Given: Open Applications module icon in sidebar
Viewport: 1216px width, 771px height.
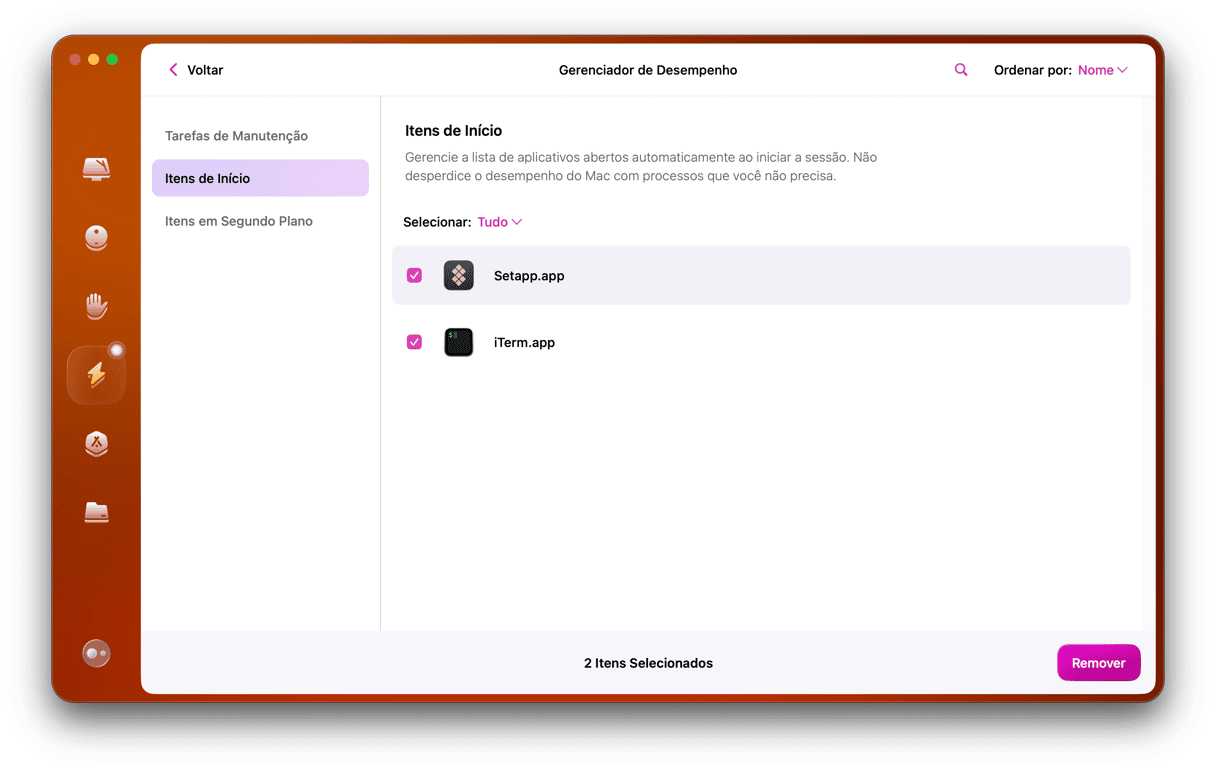Looking at the screenshot, I should coord(96,444).
